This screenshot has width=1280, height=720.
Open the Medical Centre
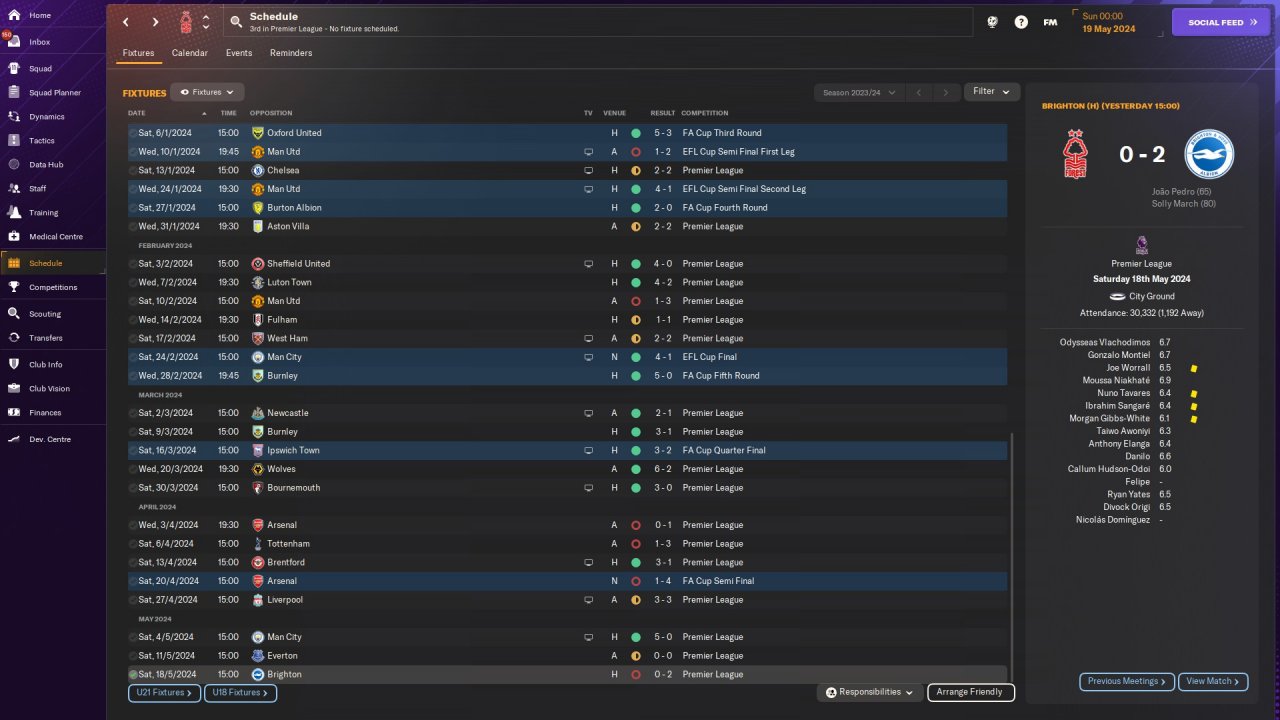(56, 237)
